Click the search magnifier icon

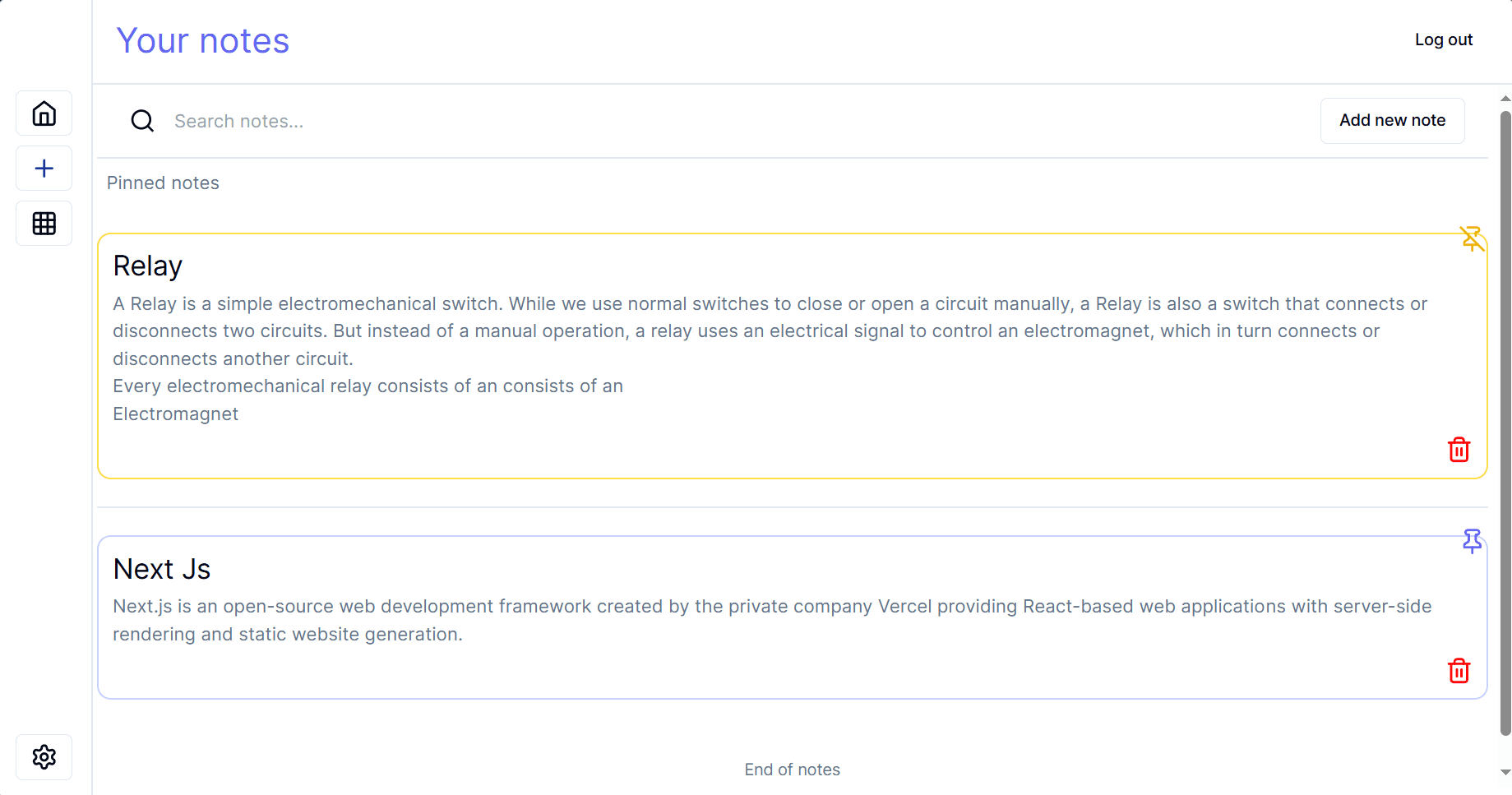[x=141, y=121]
